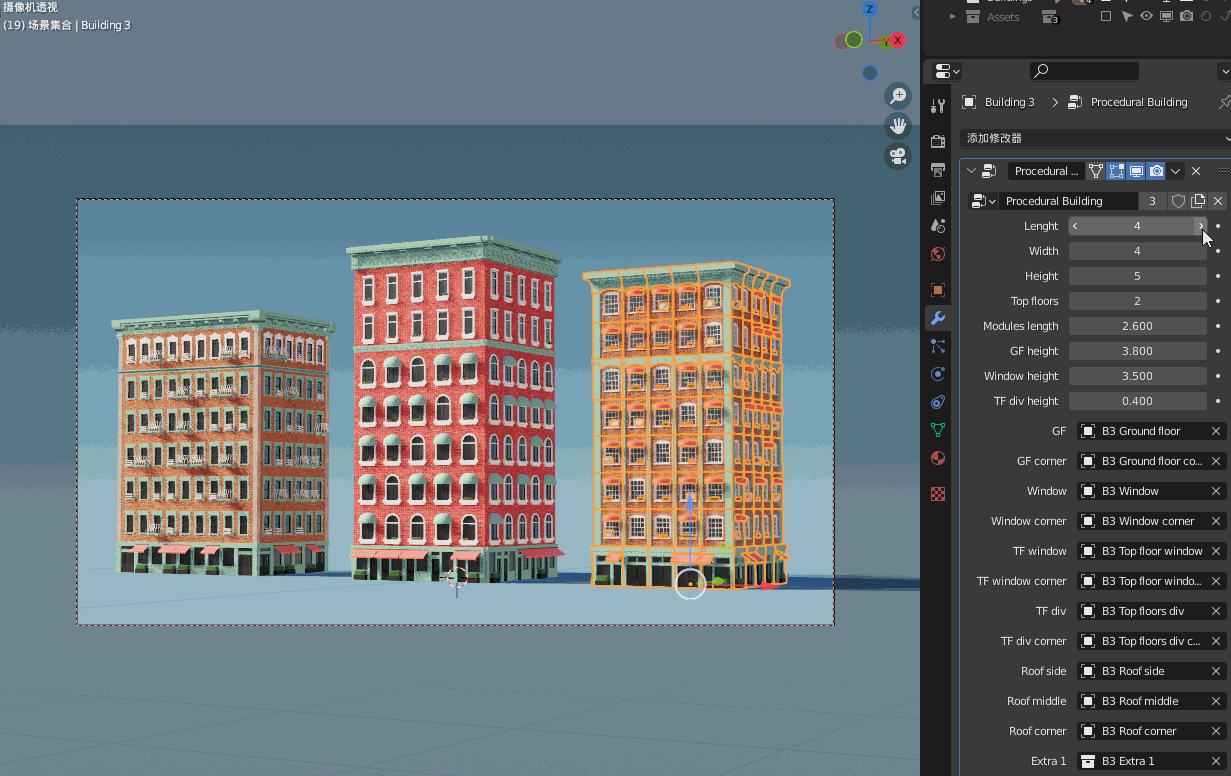Toggle camera view with the camera icon
1231x776 pixels.
(898, 156)
